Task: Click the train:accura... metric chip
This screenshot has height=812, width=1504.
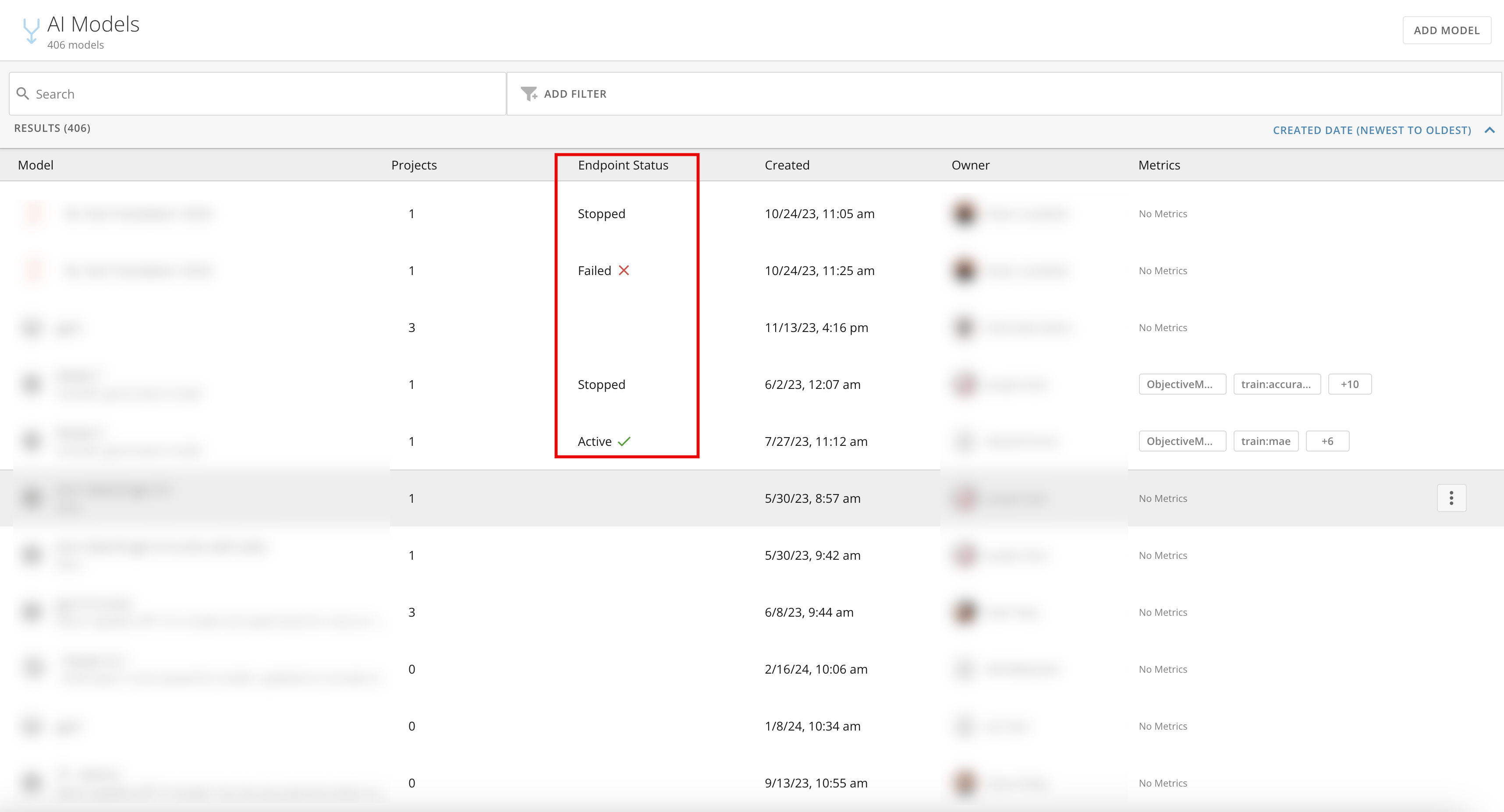Action: coord(1276,385)
